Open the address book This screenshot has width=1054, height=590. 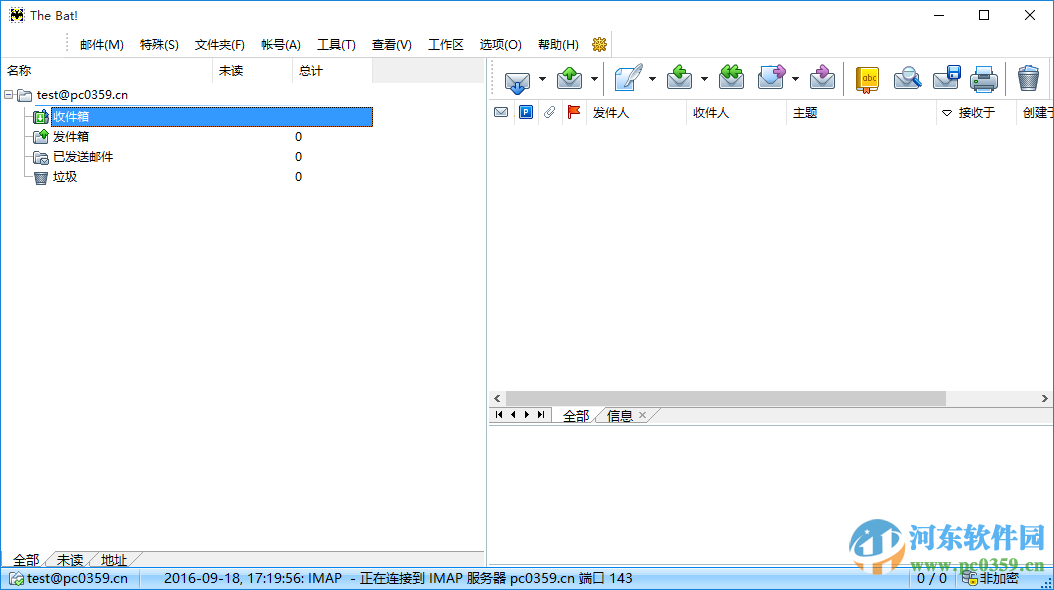[x=867, y=78]
